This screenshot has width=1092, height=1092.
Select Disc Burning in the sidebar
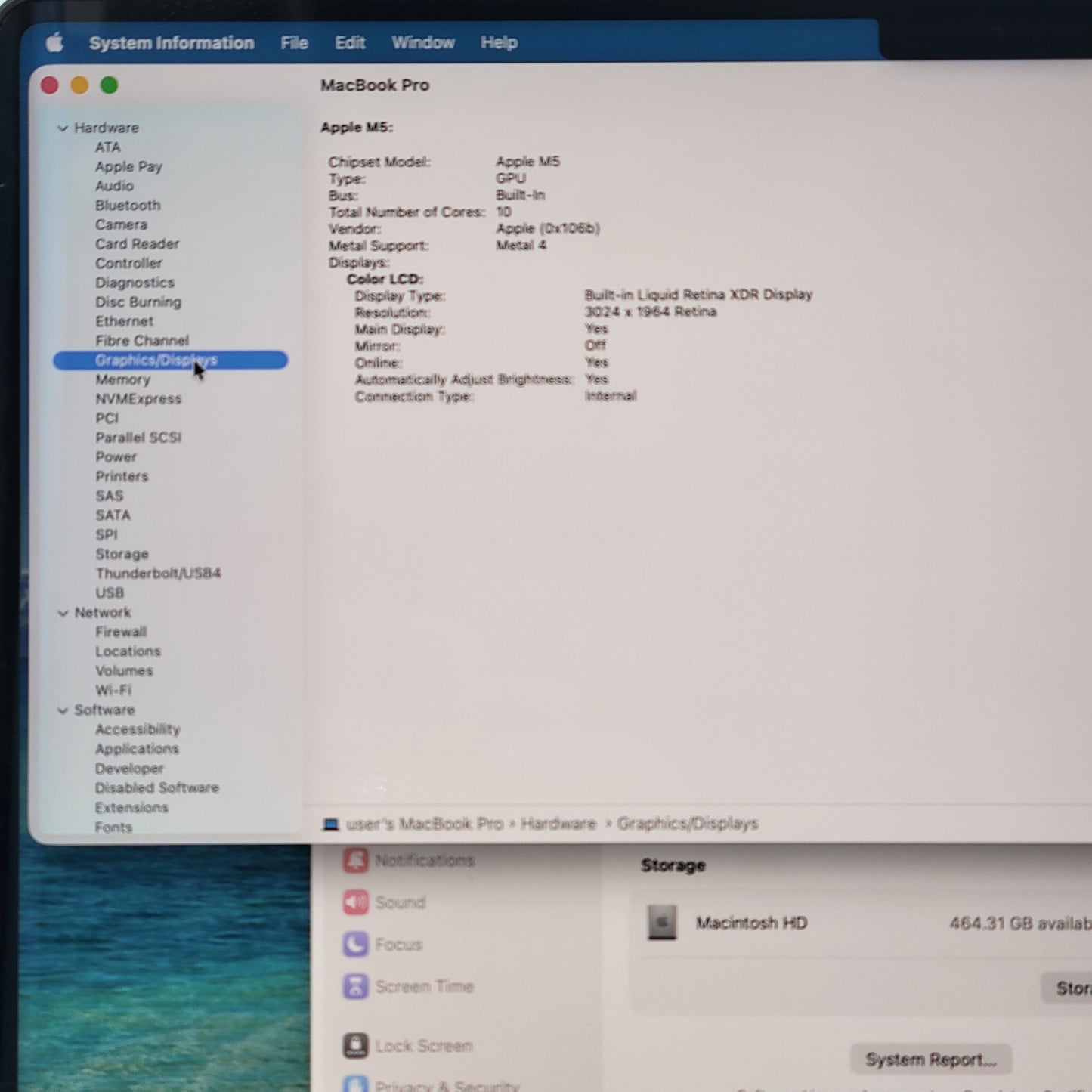tap(138, 302)
